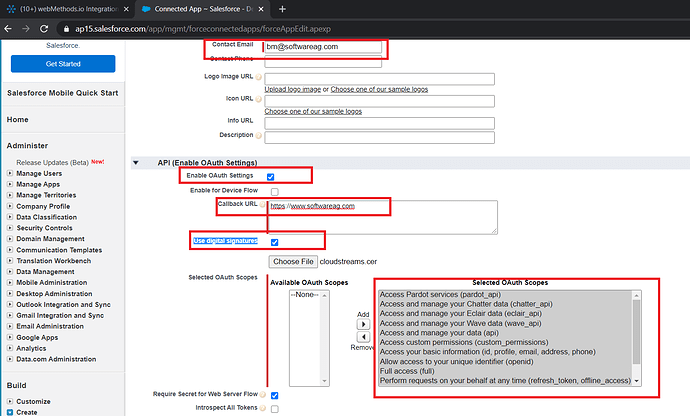Open Outlook Integration and Sync

click(63, 305)
